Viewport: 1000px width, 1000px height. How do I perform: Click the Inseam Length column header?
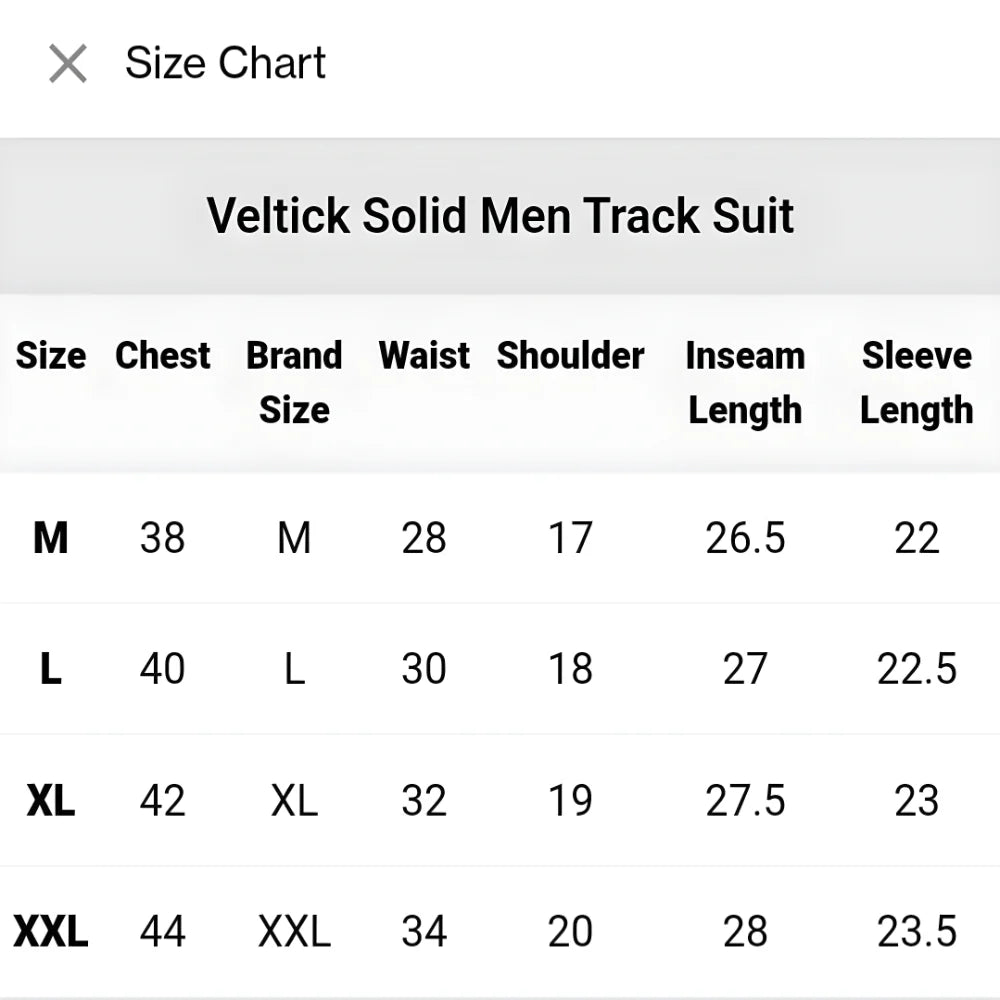745,382
